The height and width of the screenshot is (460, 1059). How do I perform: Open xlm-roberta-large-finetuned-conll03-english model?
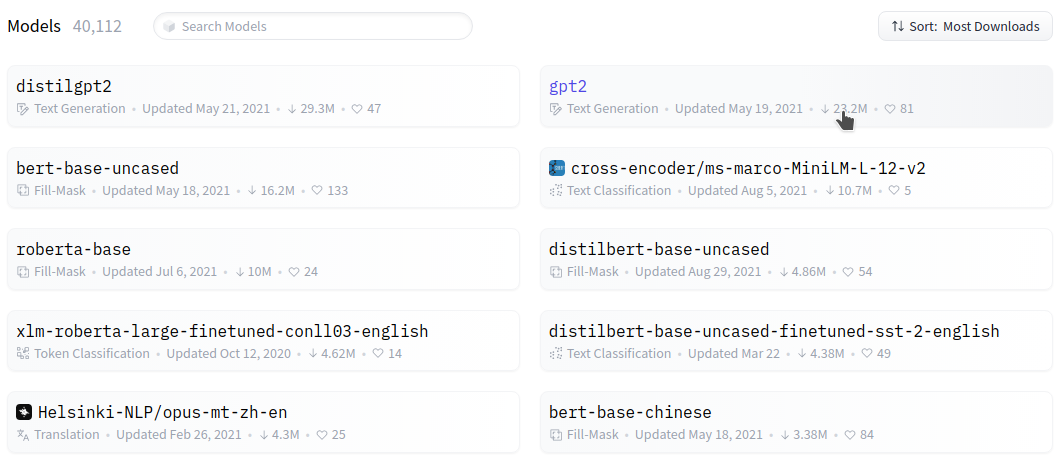point(222,331)
